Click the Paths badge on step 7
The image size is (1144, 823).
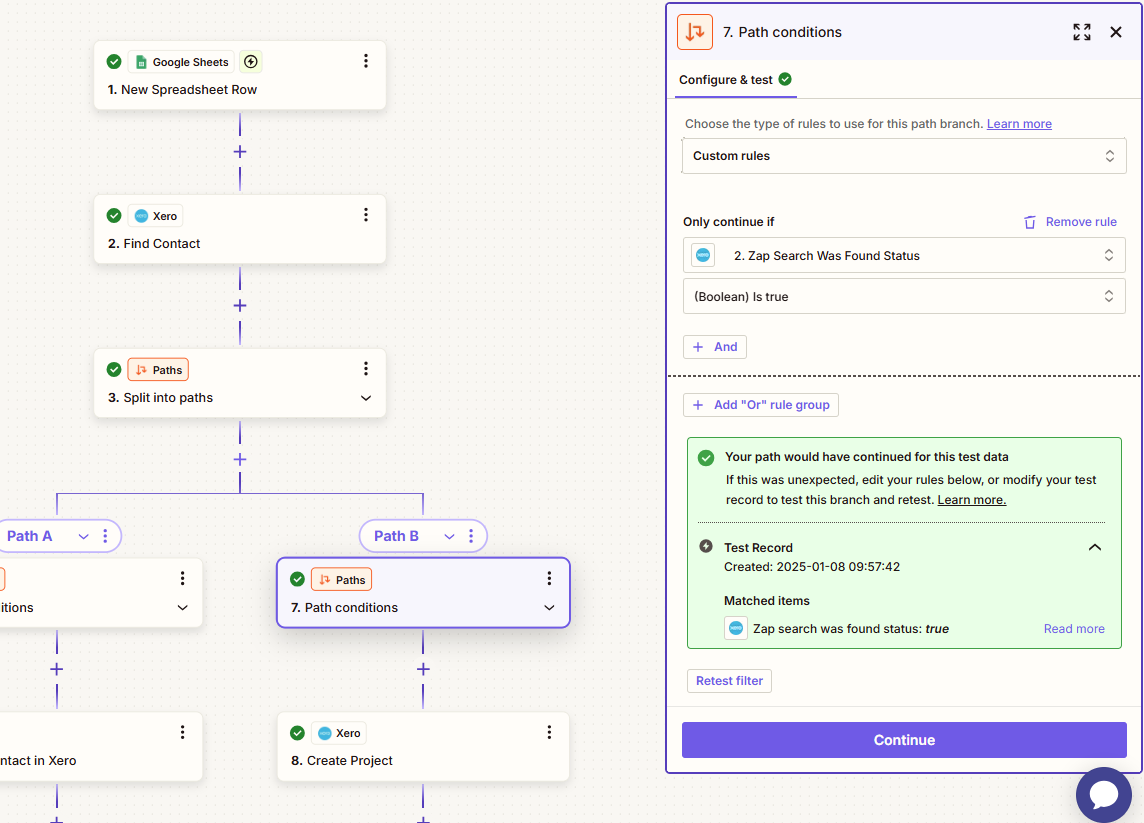(341, 580)
